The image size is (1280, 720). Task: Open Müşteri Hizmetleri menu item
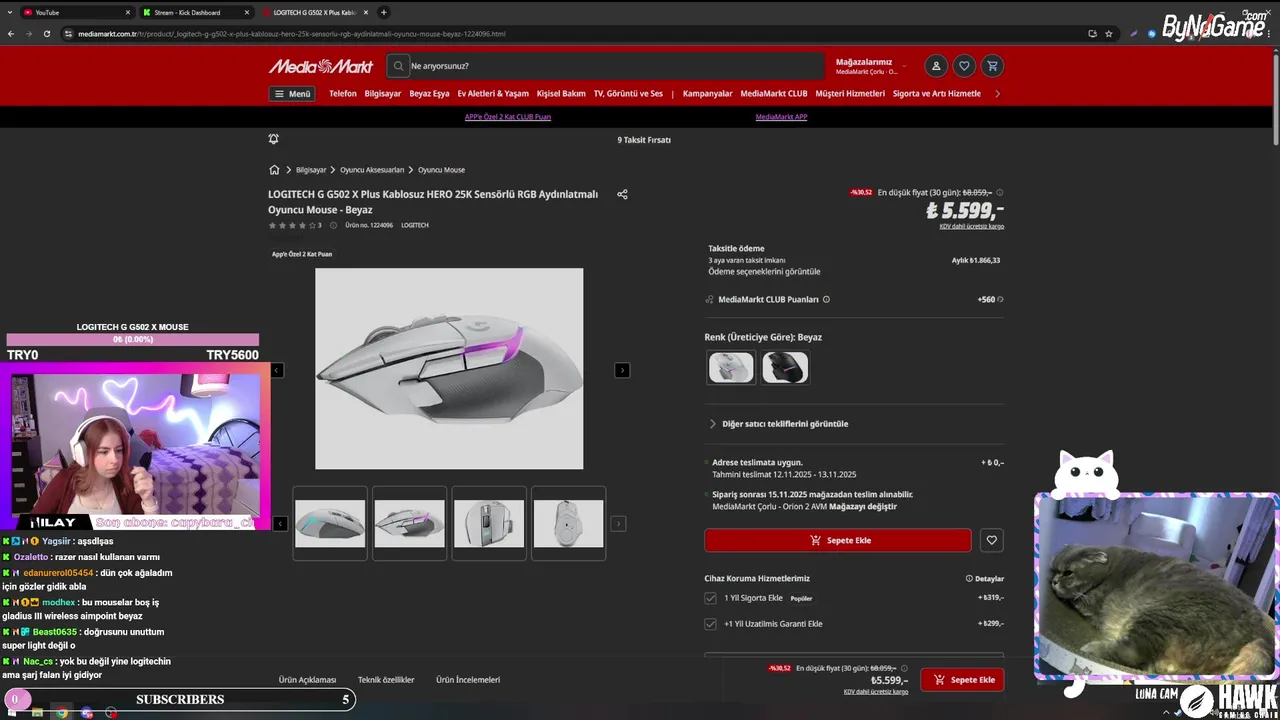point(850,94)
